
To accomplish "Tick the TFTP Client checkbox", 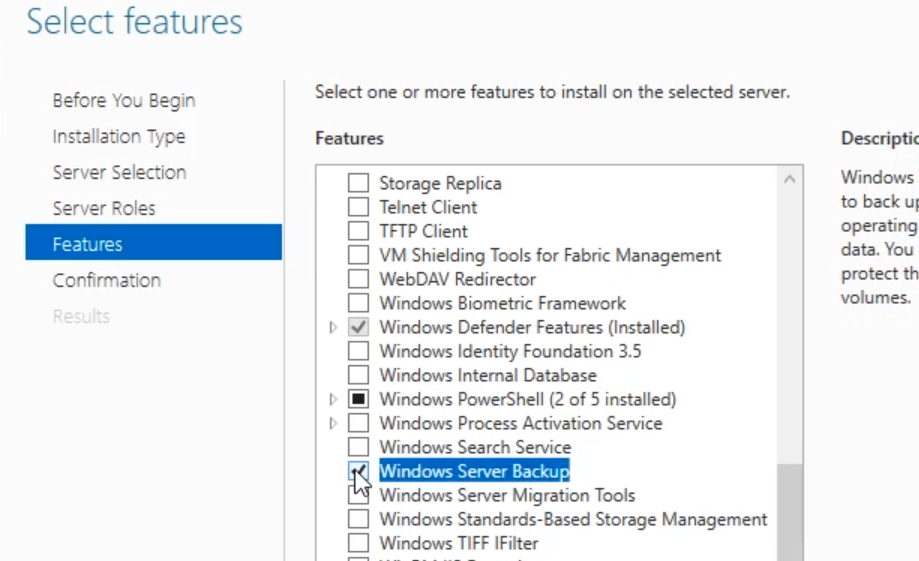I will (358, 231).
